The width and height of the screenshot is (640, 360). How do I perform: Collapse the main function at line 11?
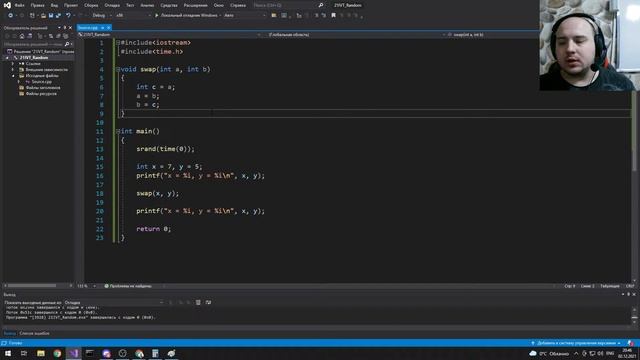coord(118,131)
